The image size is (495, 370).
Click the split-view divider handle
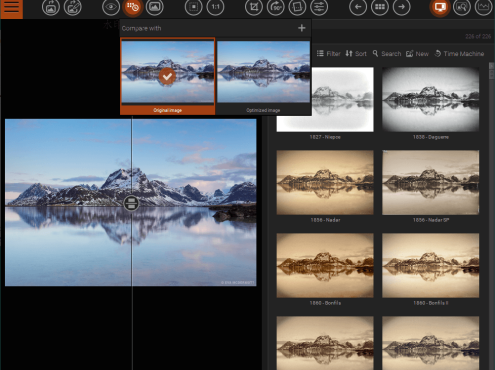coord(131,203)
